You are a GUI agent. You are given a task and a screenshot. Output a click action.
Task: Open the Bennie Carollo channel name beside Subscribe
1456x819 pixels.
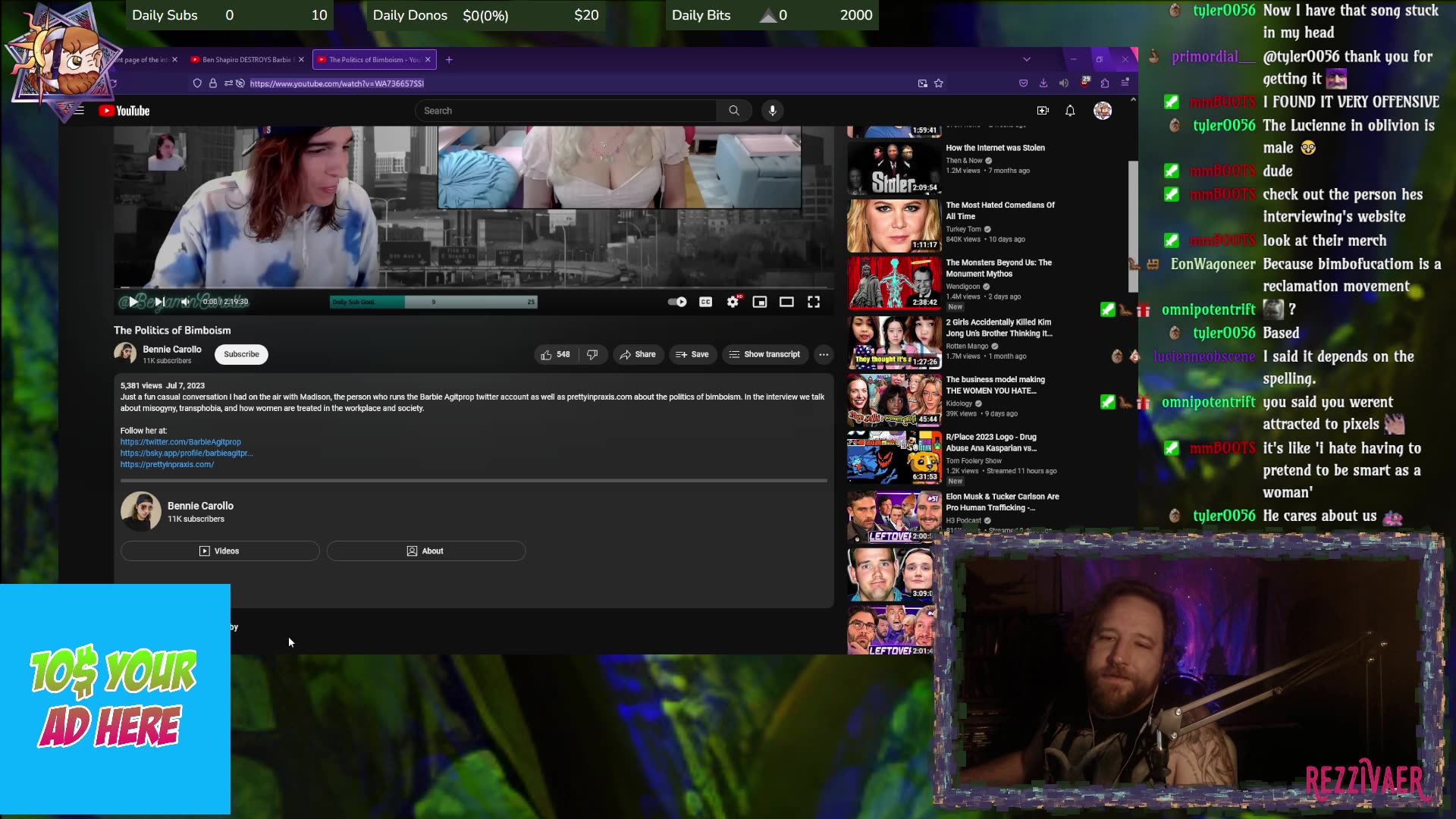click(172, 350)
